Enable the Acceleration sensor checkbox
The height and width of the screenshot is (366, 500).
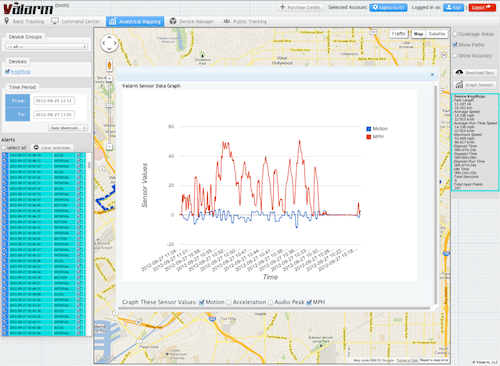point(229,303)
